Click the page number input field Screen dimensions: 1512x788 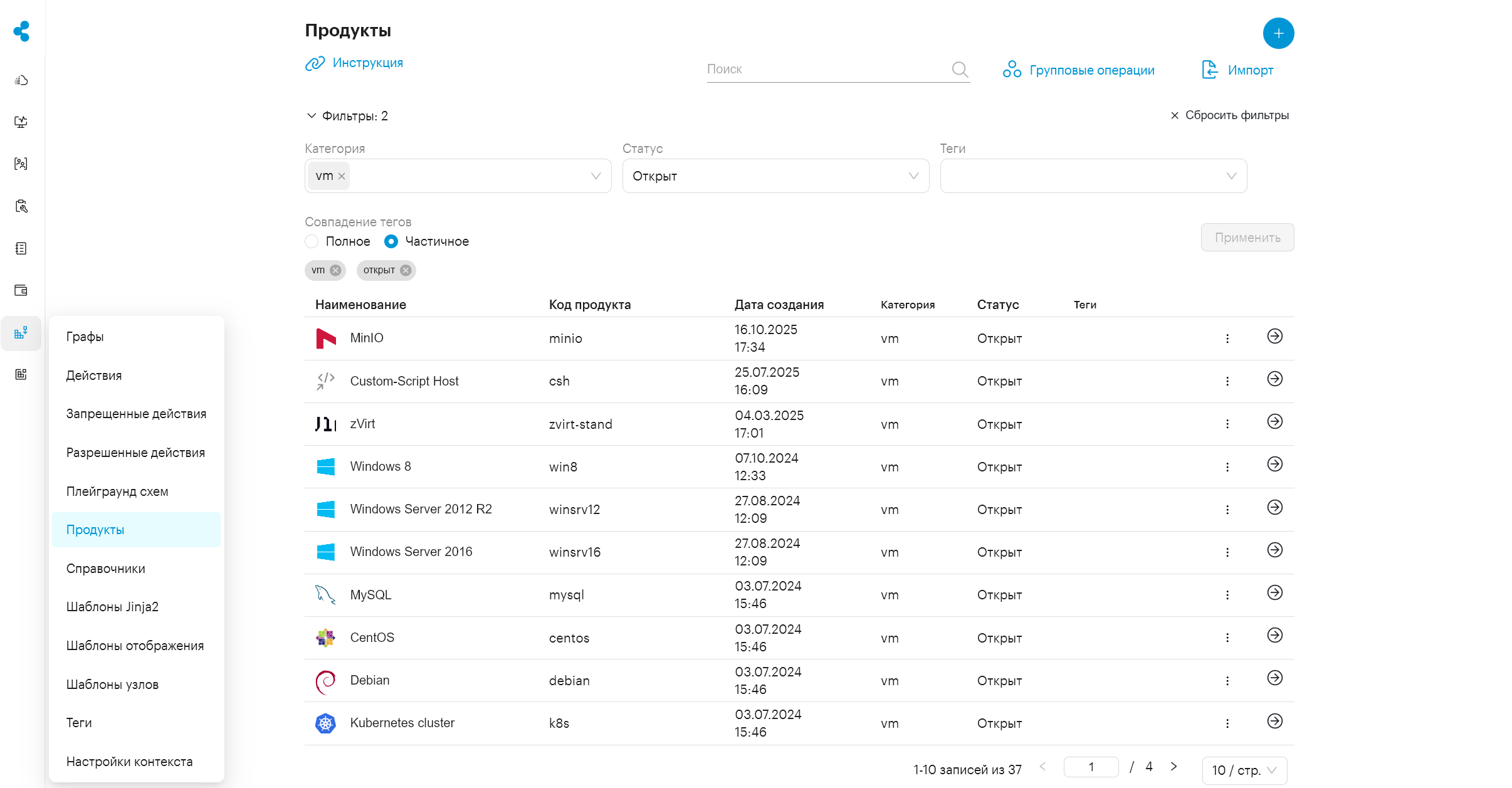[1091, 767]
